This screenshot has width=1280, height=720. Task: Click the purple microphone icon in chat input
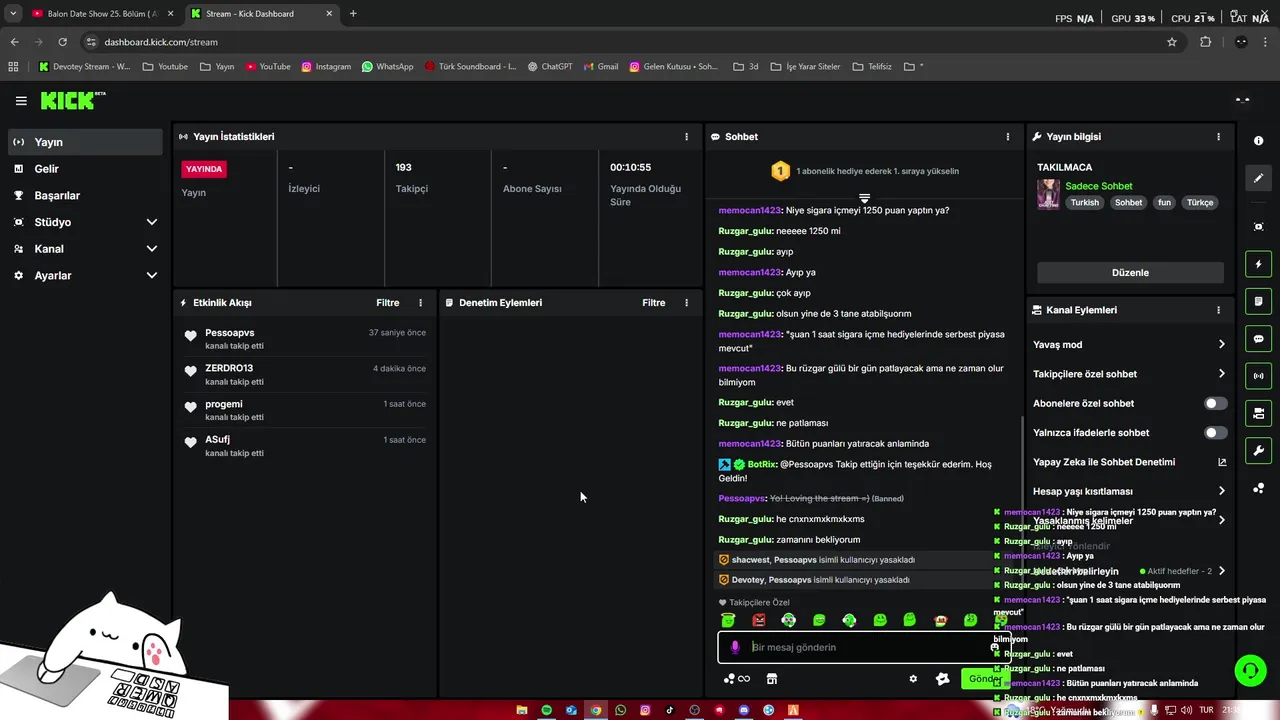click(735, 647)
